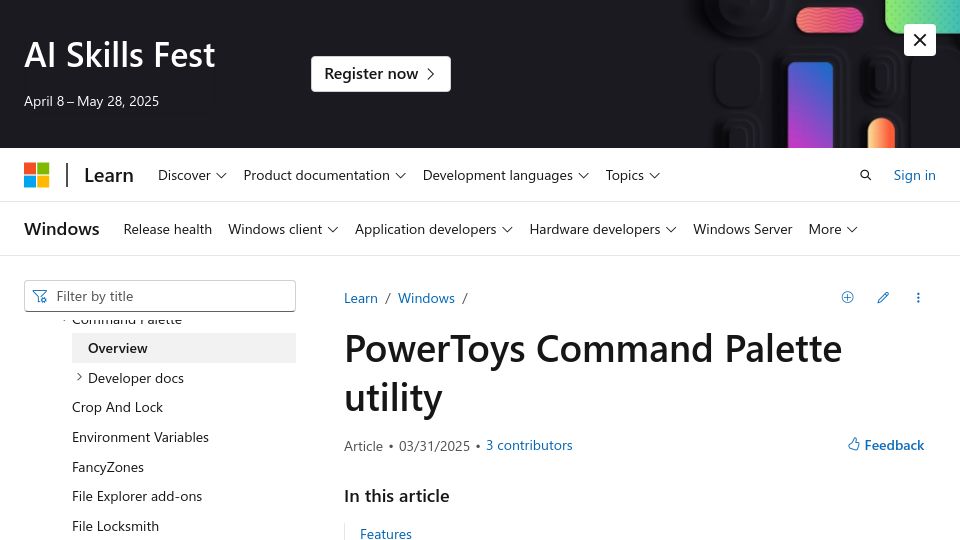Select the Overview tree item
Image resolution: width=960 pixels, height=540 pixels.
184,348
